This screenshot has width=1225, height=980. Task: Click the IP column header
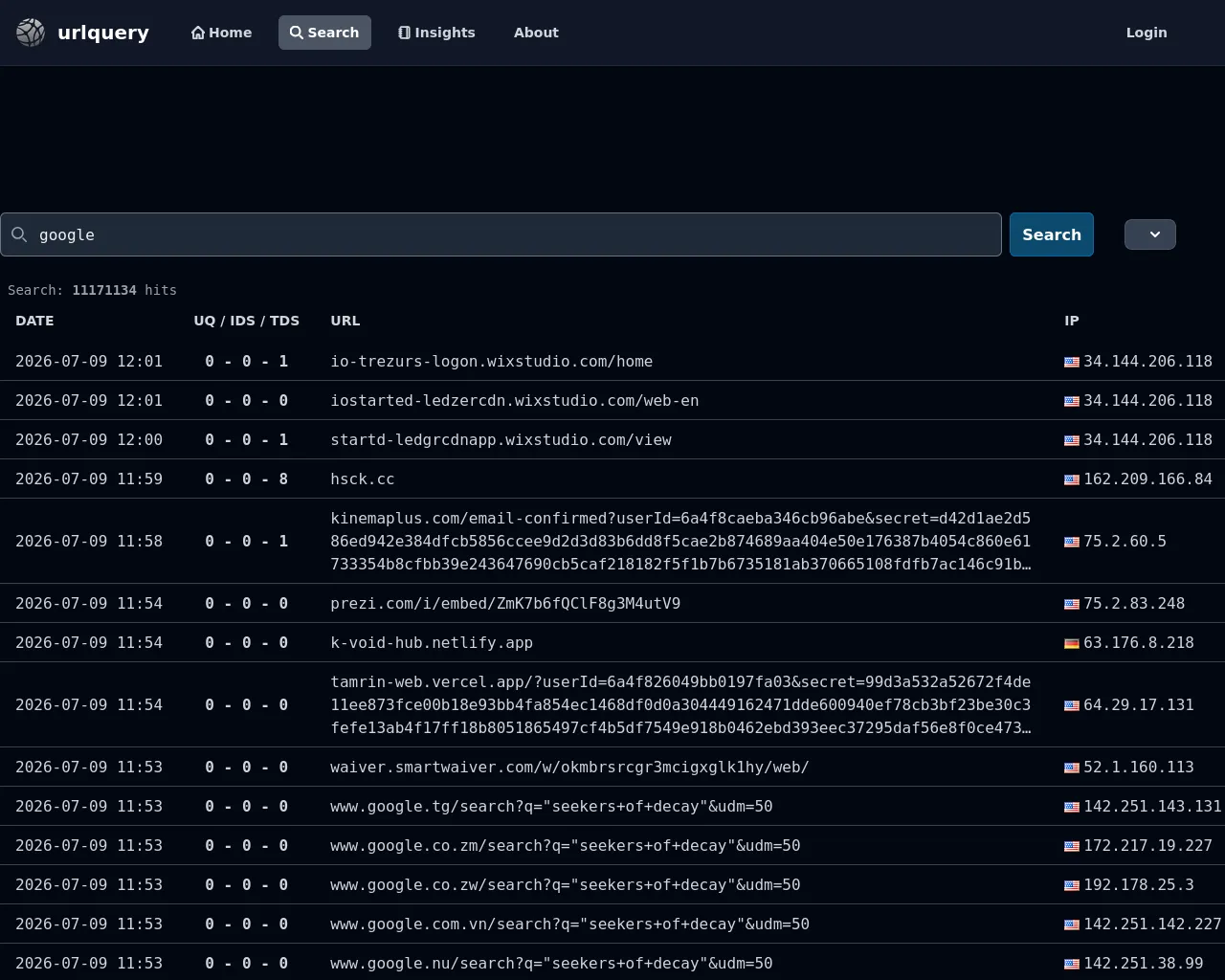click(x=1072, y=321)
